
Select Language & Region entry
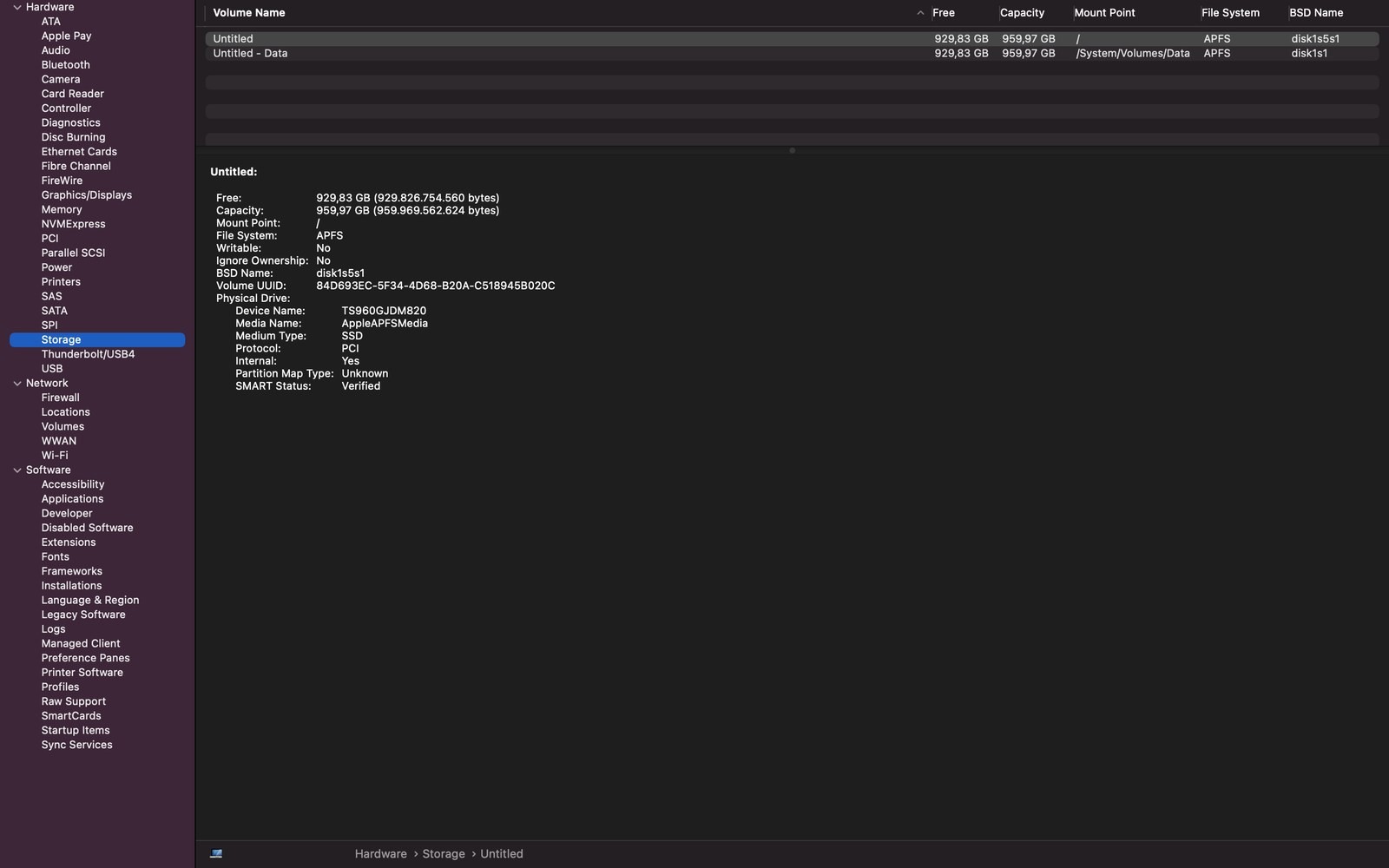[x=90, y=600]
